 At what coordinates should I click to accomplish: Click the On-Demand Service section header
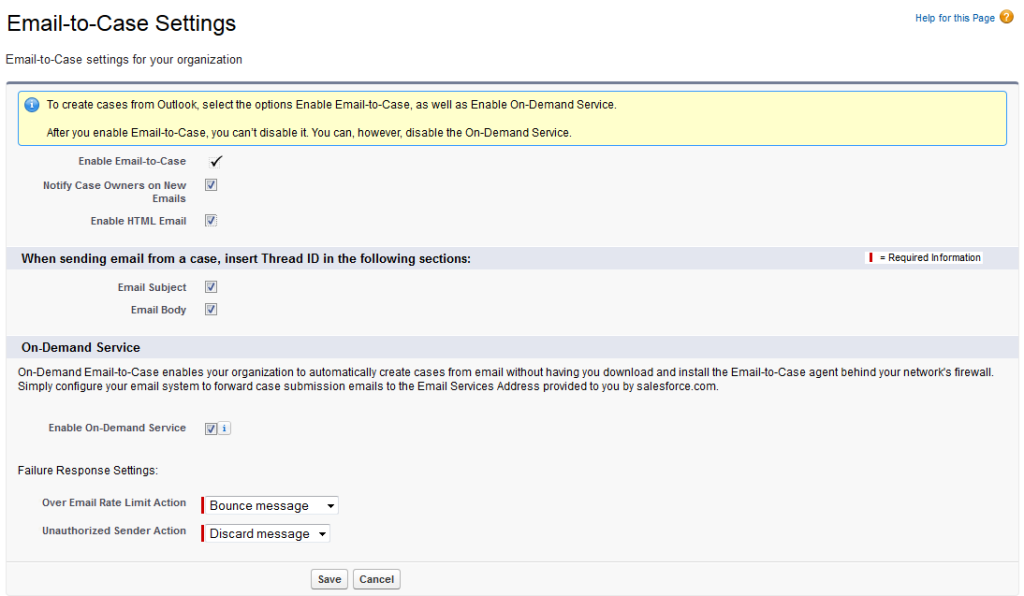[81, 348]
